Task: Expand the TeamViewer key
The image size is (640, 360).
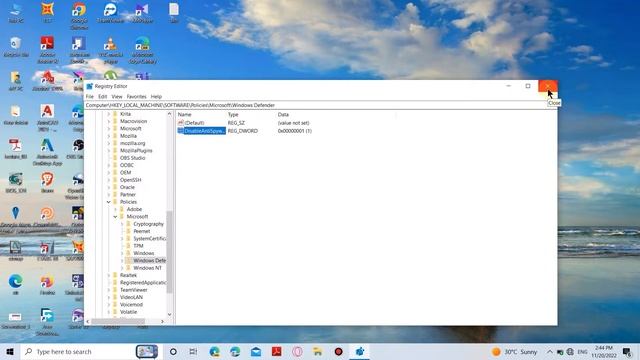Action: pos(109,290)
